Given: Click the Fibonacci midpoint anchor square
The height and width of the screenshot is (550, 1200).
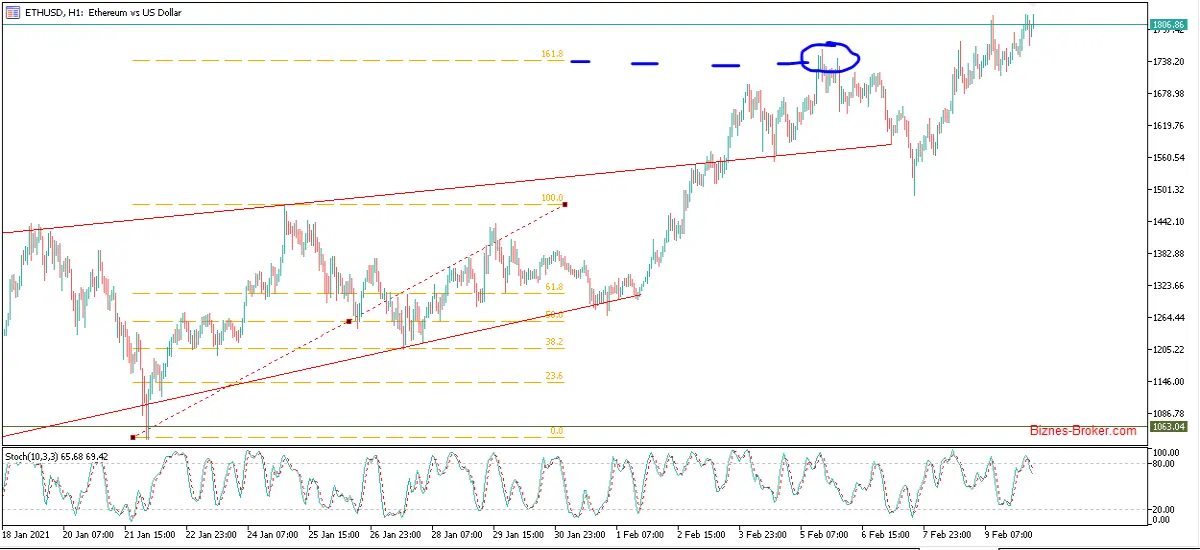Looking at the screenshot, I should point(348,321).
